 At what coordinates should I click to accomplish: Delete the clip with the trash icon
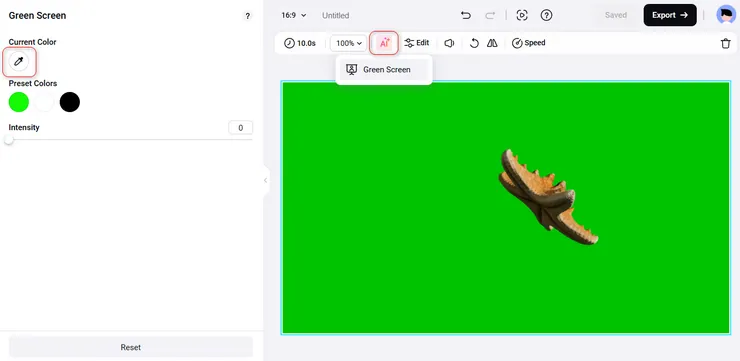[725, 43]
